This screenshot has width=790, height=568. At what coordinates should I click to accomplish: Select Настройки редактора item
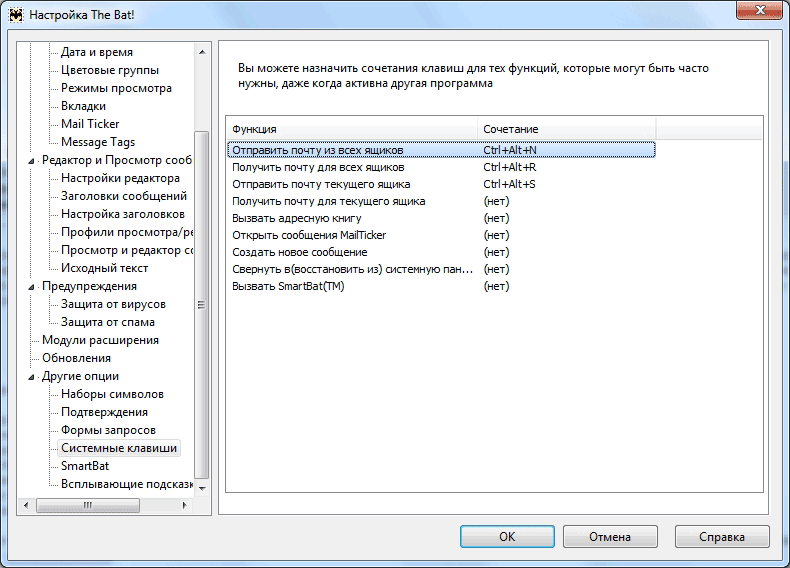(x=120, y=178)
